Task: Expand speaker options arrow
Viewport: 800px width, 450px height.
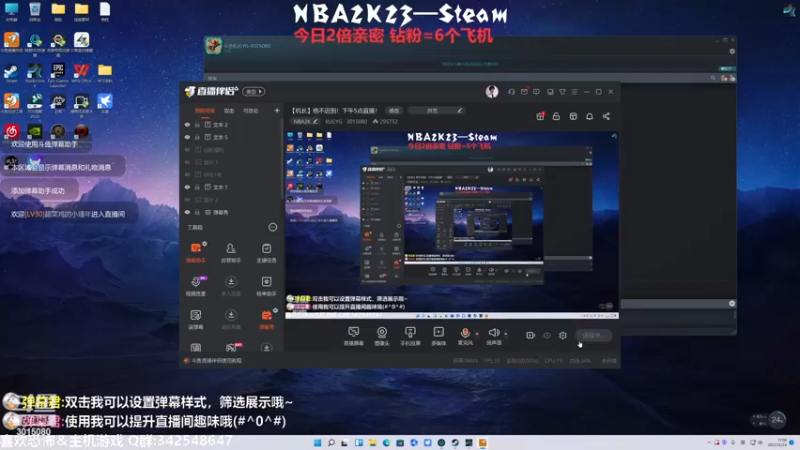Action: [506, 334]
